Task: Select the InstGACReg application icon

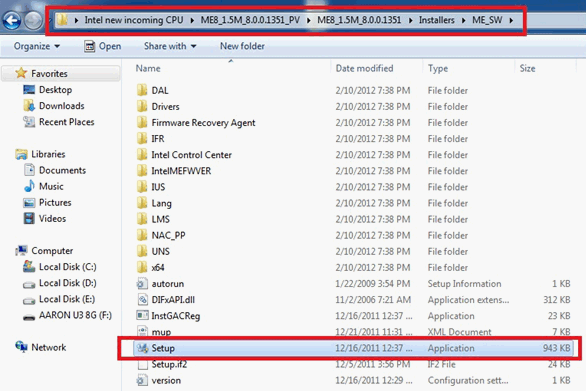Action: [x=142, y=315]
